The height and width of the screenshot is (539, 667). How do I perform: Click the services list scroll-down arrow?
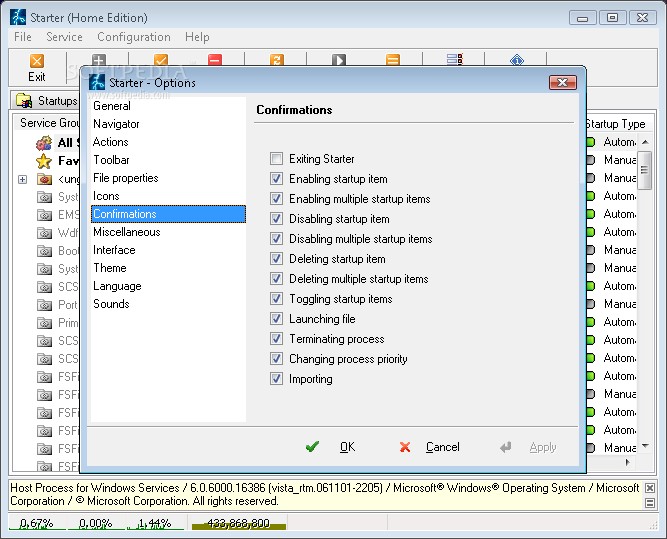pyautogui.click(x=645, y=445)
